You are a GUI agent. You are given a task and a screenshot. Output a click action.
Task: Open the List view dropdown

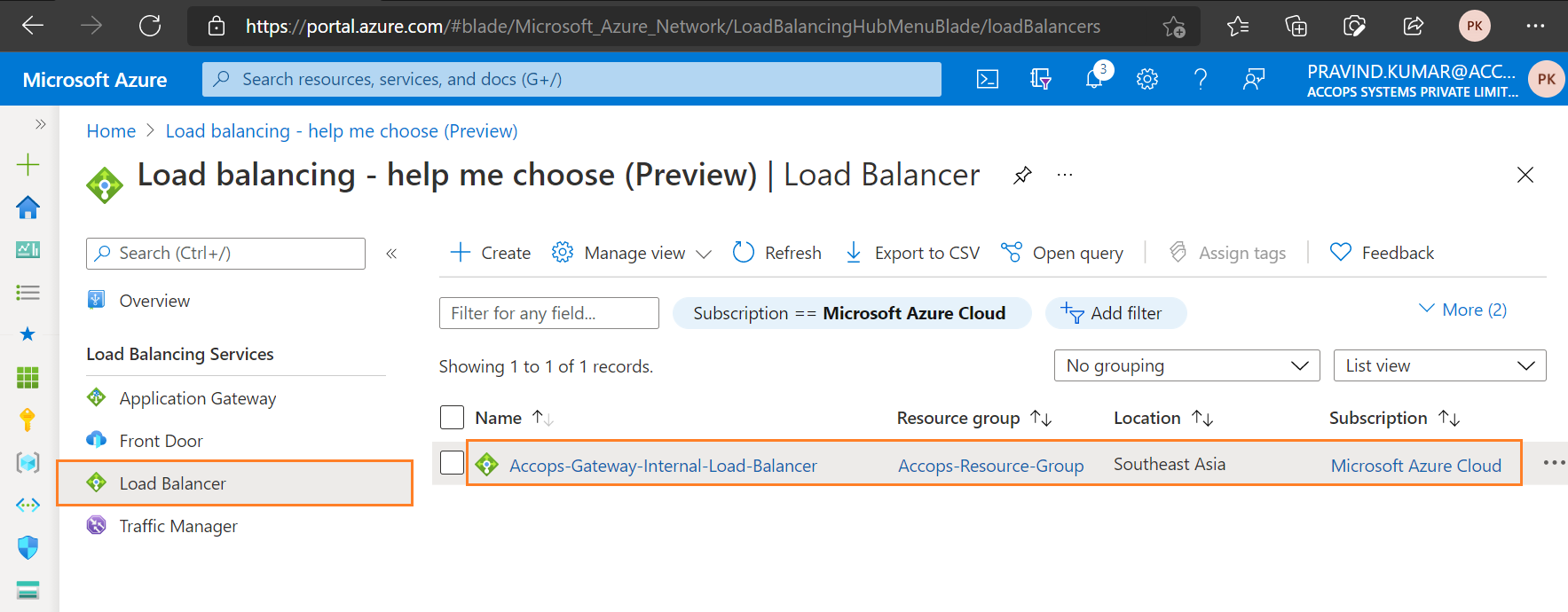[1440, 365]
